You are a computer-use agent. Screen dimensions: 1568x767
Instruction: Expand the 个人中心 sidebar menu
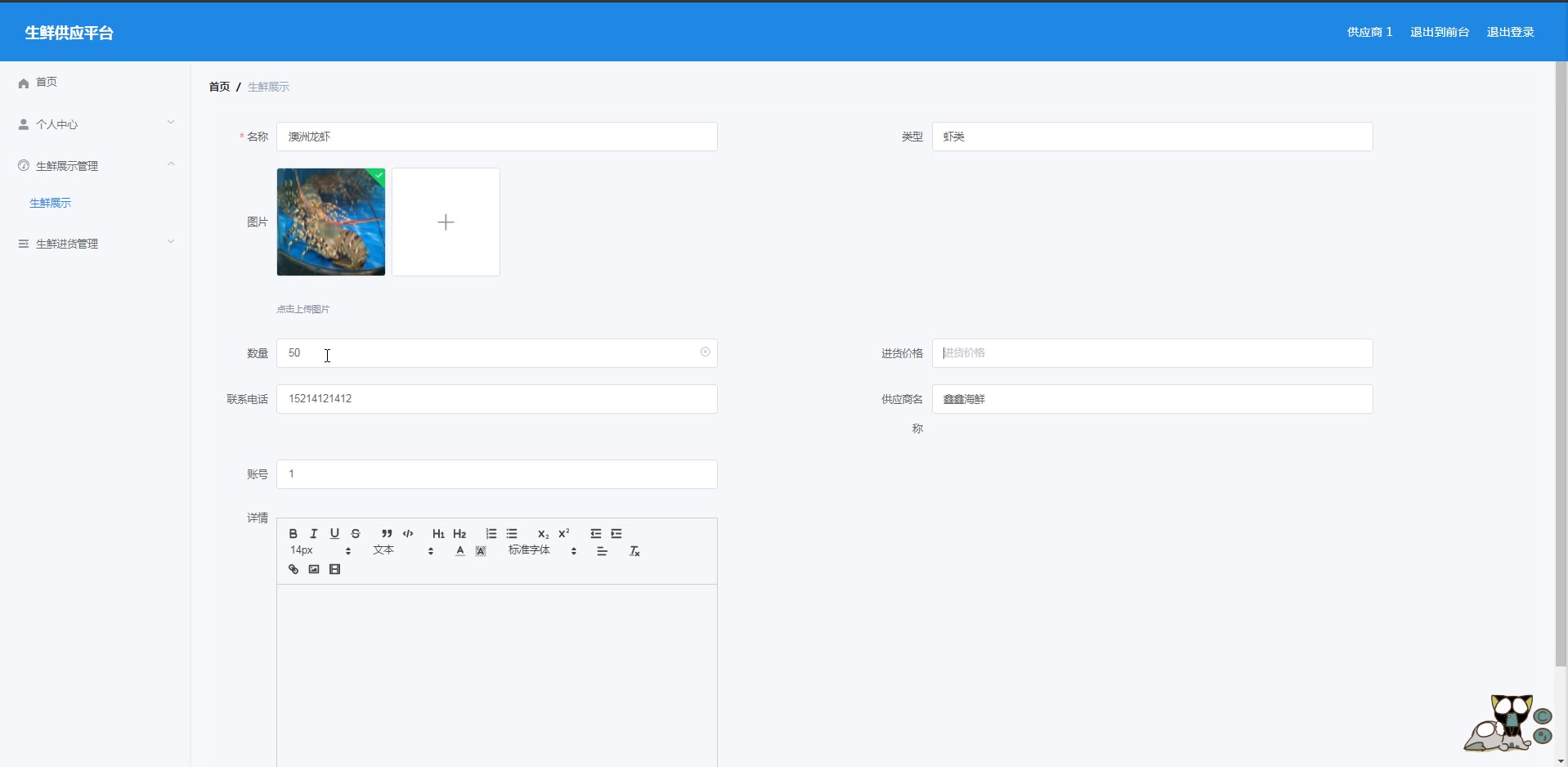click(95, 124)
